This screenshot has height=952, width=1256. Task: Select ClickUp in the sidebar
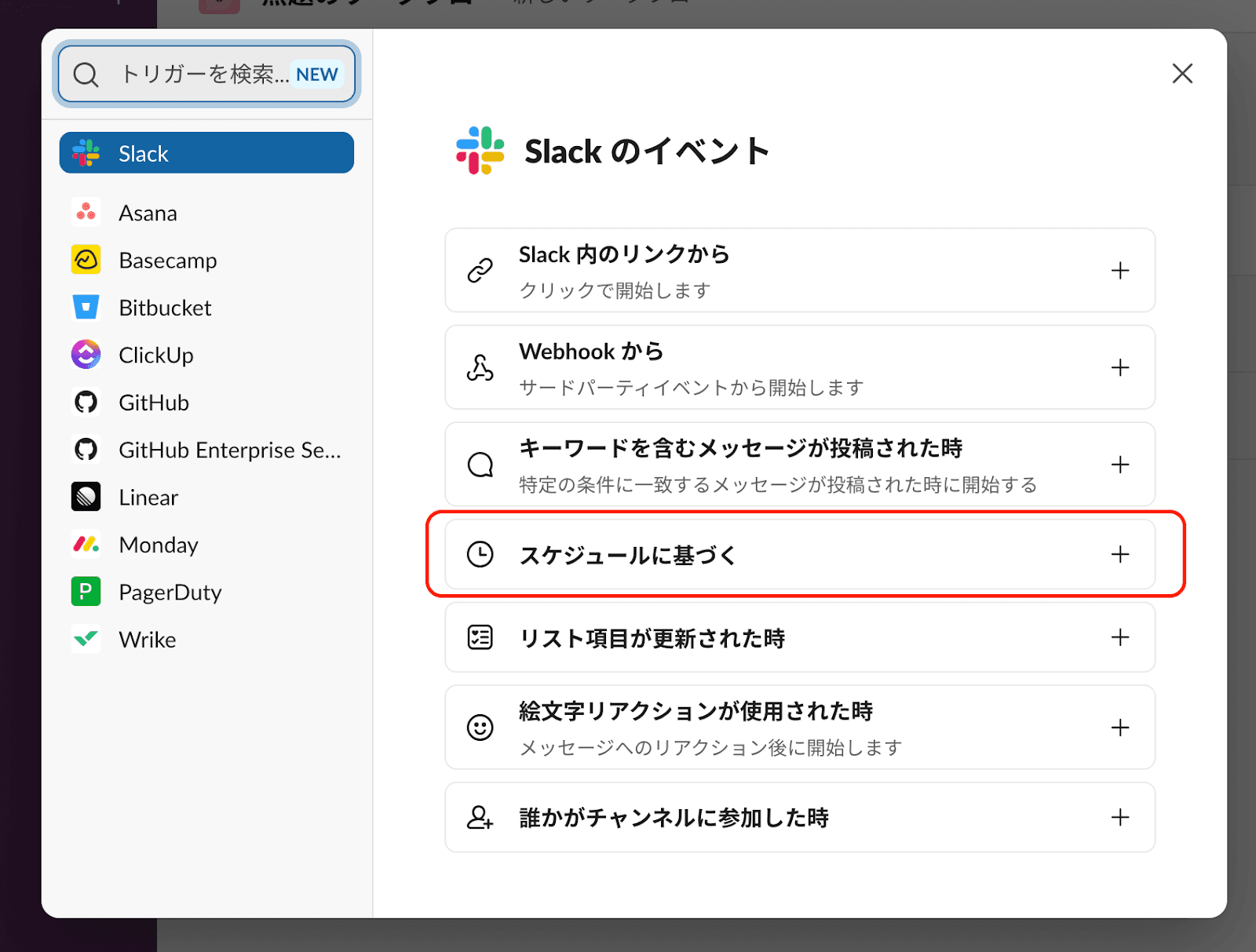206,355
